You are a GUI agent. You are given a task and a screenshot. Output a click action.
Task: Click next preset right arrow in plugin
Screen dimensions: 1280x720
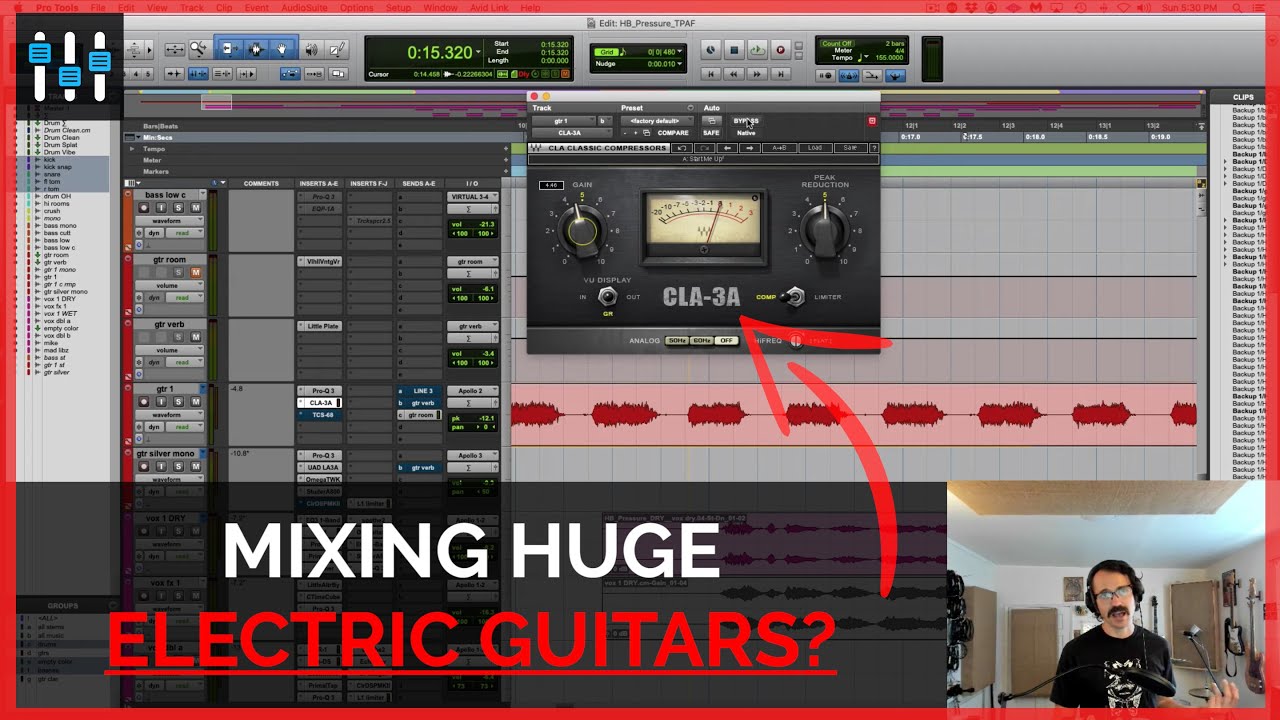click(x=749, y=147)
